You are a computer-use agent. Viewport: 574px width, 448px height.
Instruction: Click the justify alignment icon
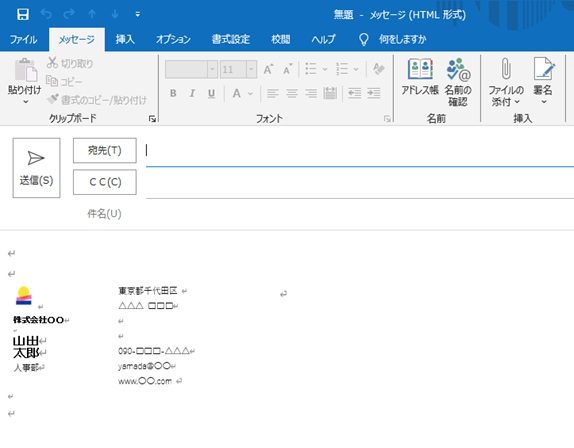[330, 94]
